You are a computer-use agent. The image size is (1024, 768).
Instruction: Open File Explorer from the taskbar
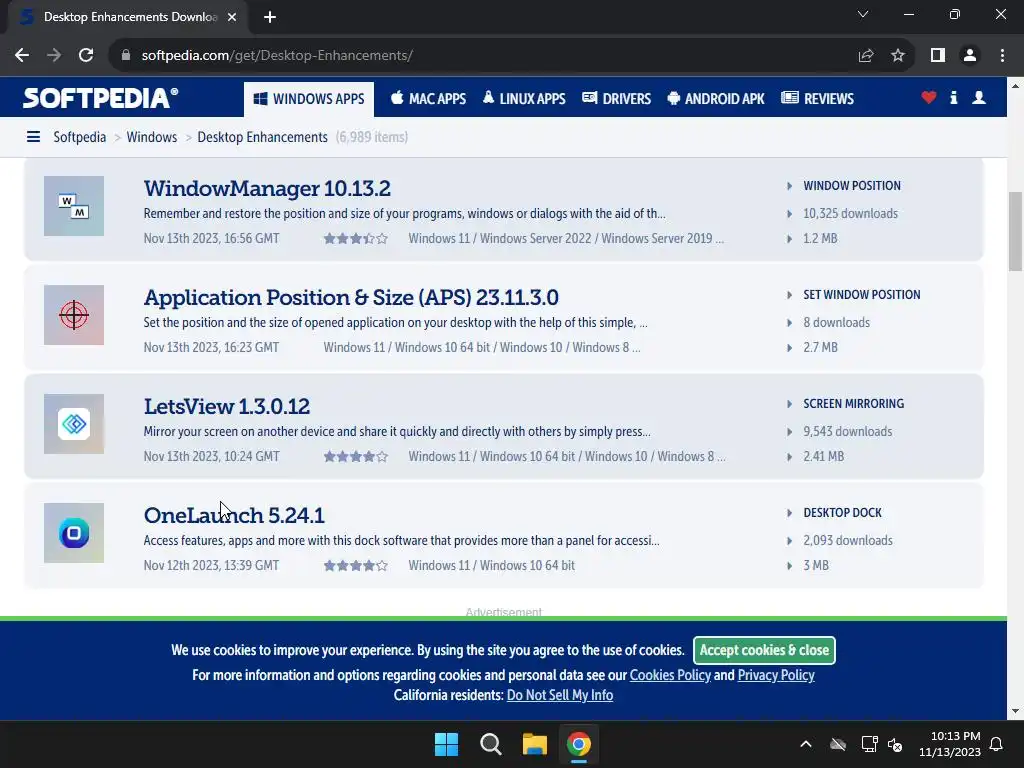pyautogui.click(x=534, y=744)
